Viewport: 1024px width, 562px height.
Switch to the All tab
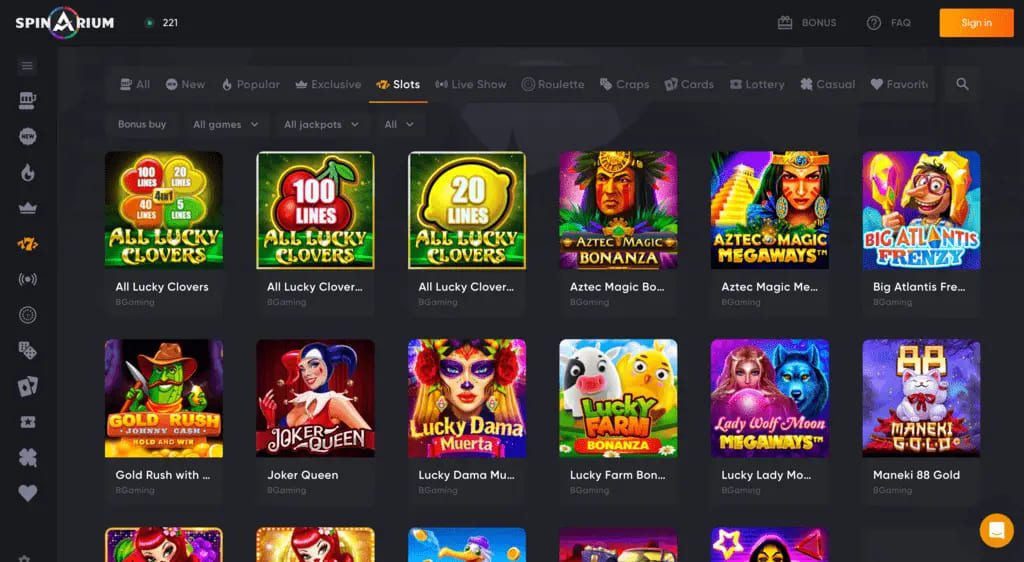pyautogui.click(x=135, y=84)
